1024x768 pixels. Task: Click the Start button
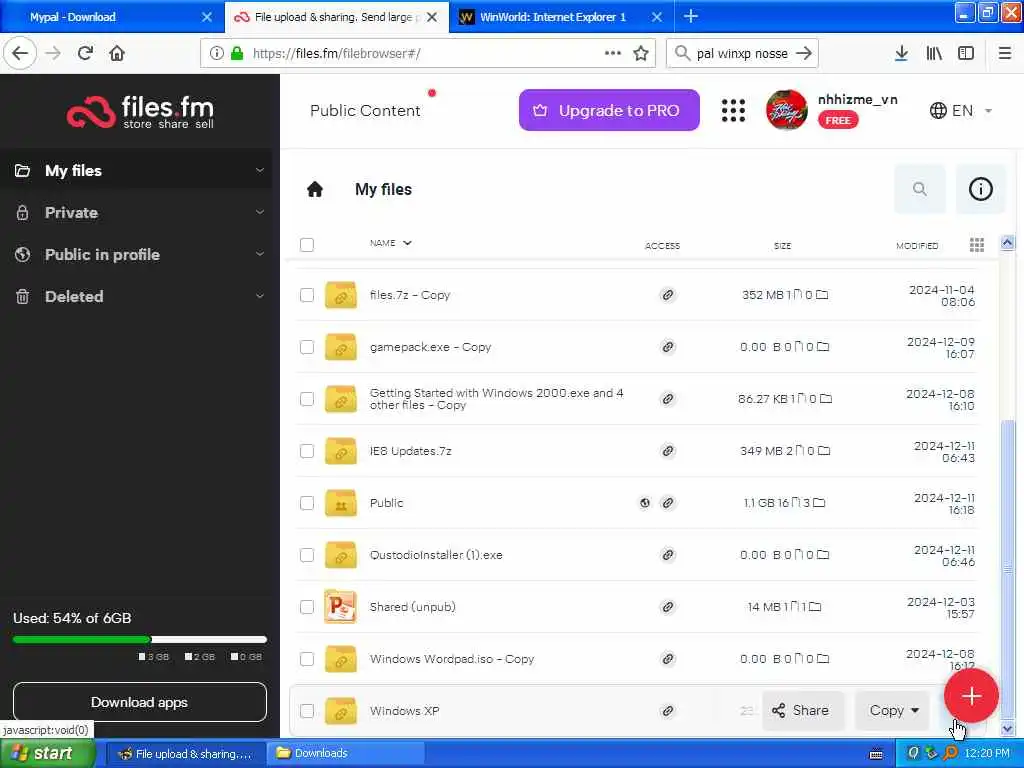pos(47,753)
